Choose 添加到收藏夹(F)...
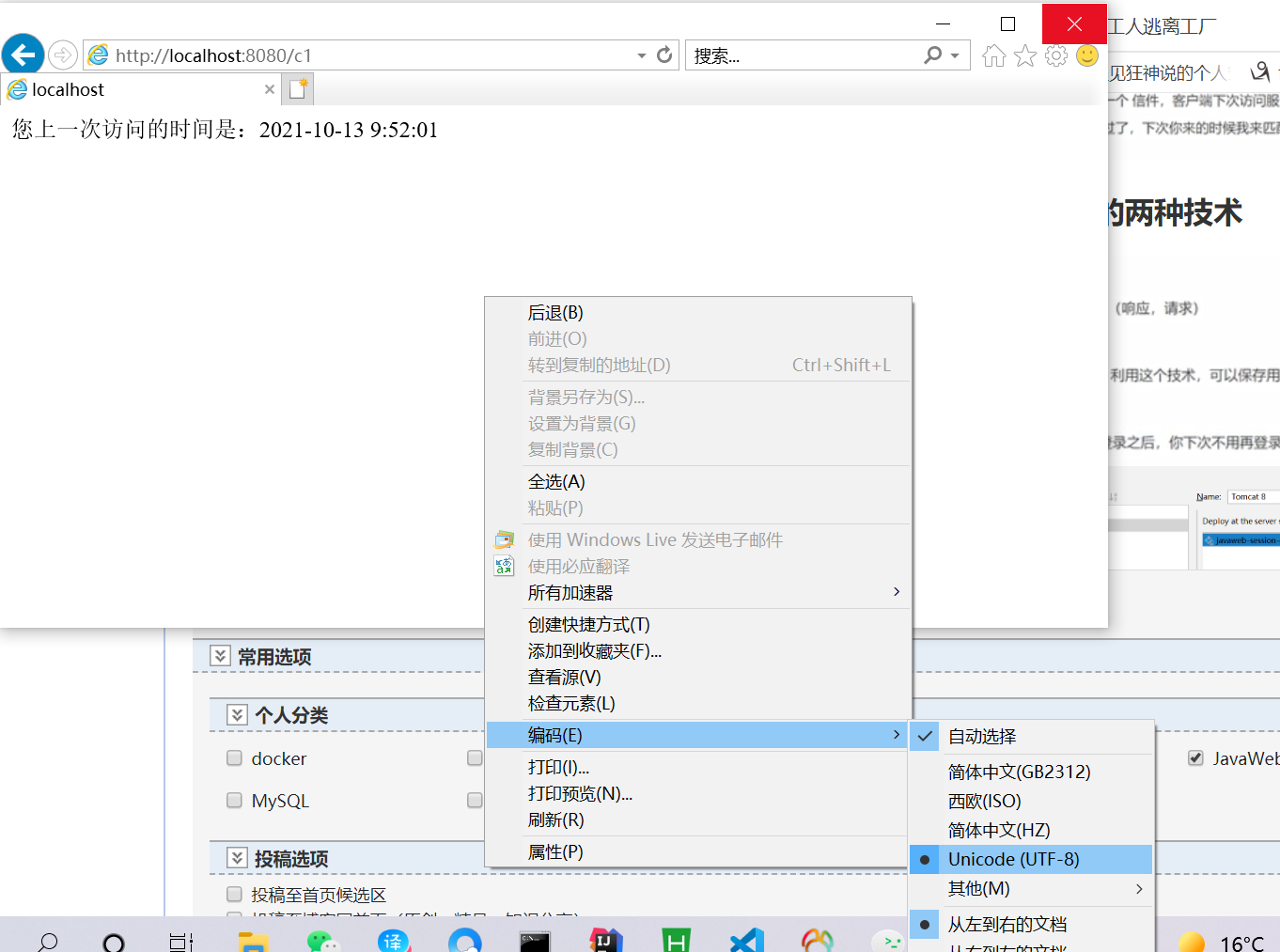Screen dimensions: 1280x952 [x=697, y=650]
